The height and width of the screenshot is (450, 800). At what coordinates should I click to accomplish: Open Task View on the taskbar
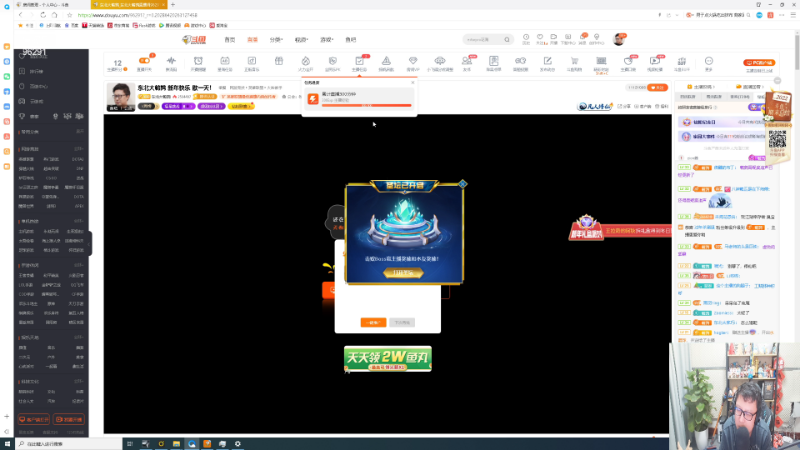pyautogui.click(x=130, y=444)
